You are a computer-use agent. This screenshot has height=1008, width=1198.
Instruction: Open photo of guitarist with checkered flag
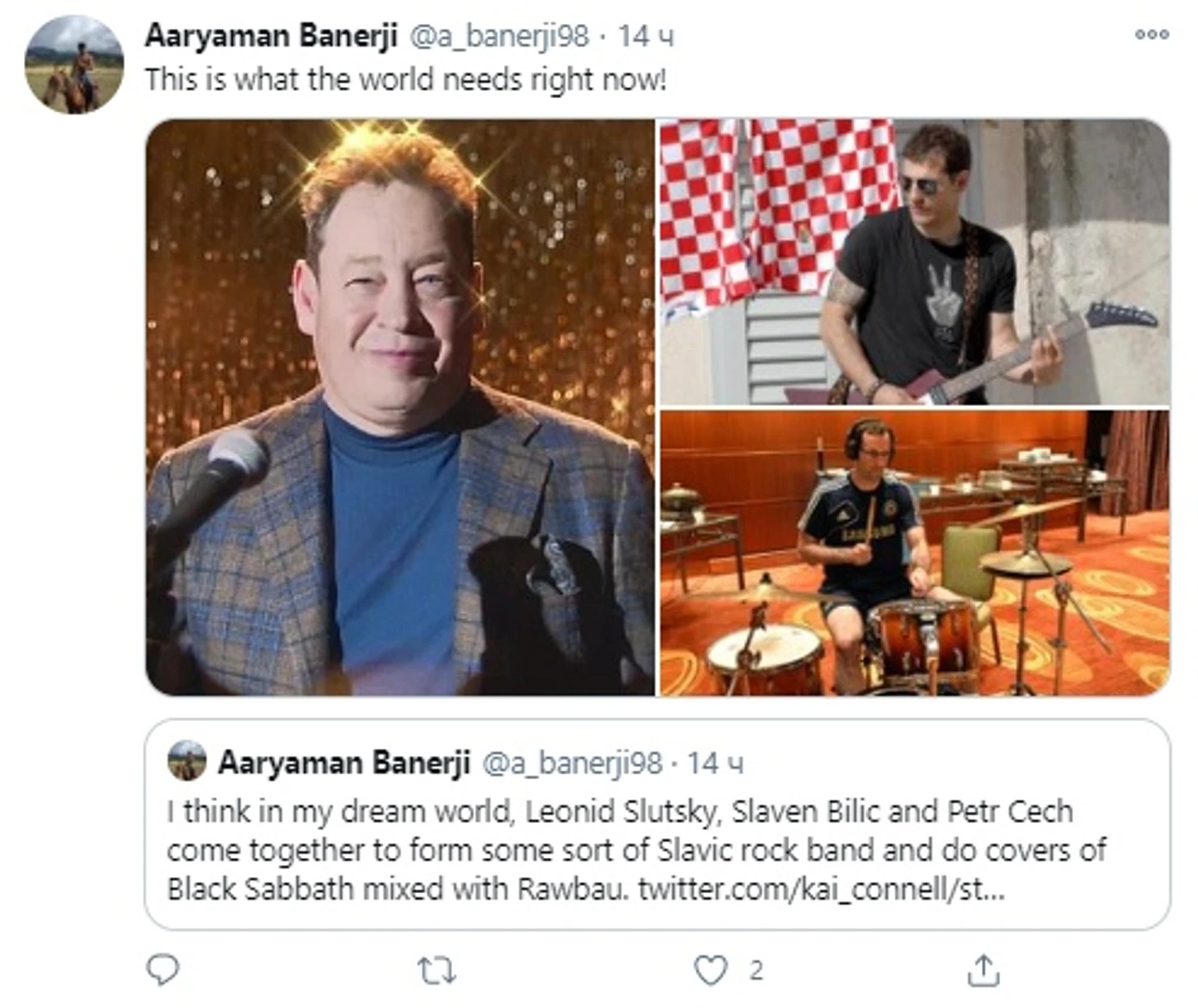point(915,262)
